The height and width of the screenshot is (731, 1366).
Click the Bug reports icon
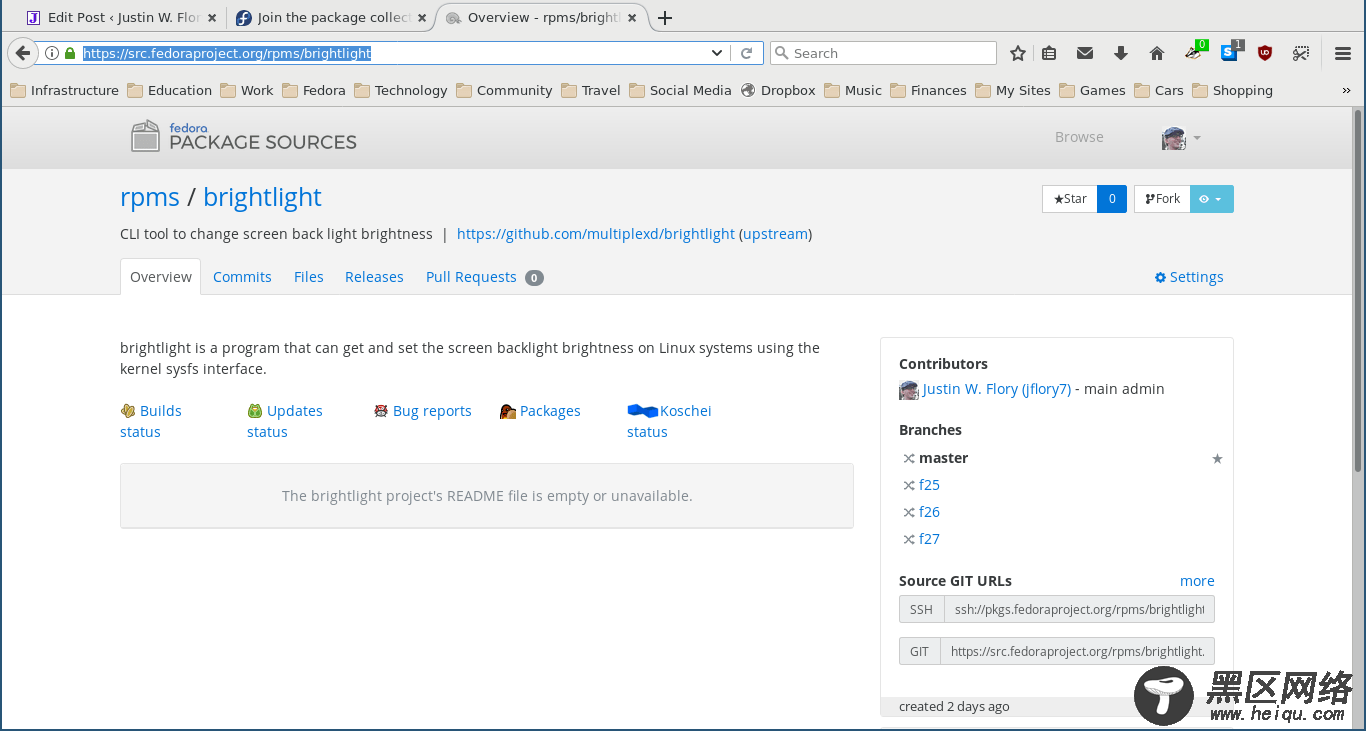(x=381, y=411)
